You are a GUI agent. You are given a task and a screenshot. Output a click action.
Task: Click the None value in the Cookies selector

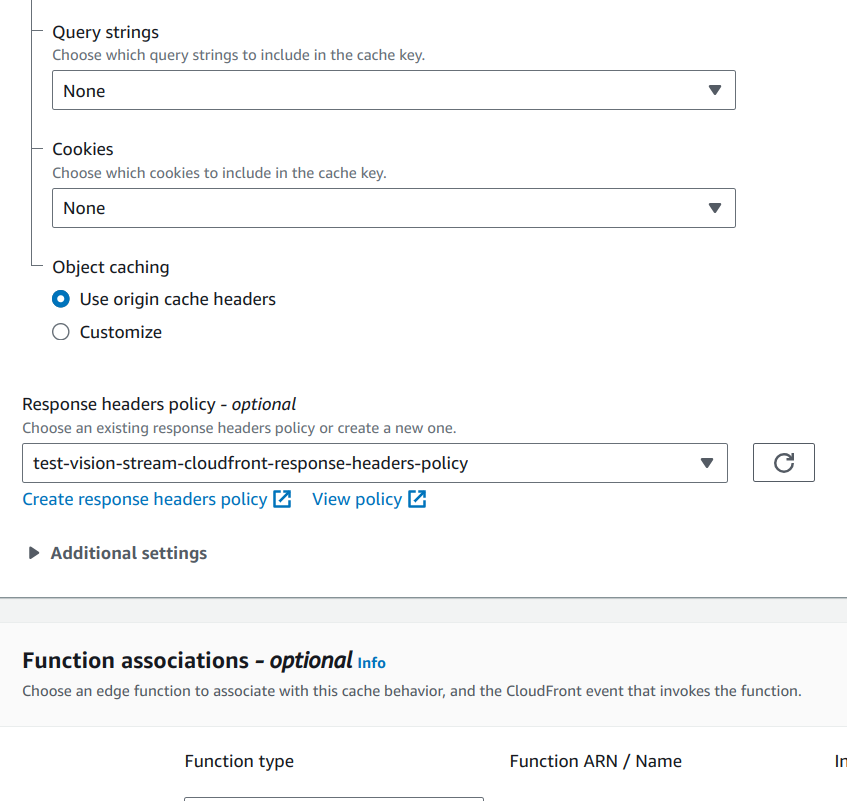[83, 208]
